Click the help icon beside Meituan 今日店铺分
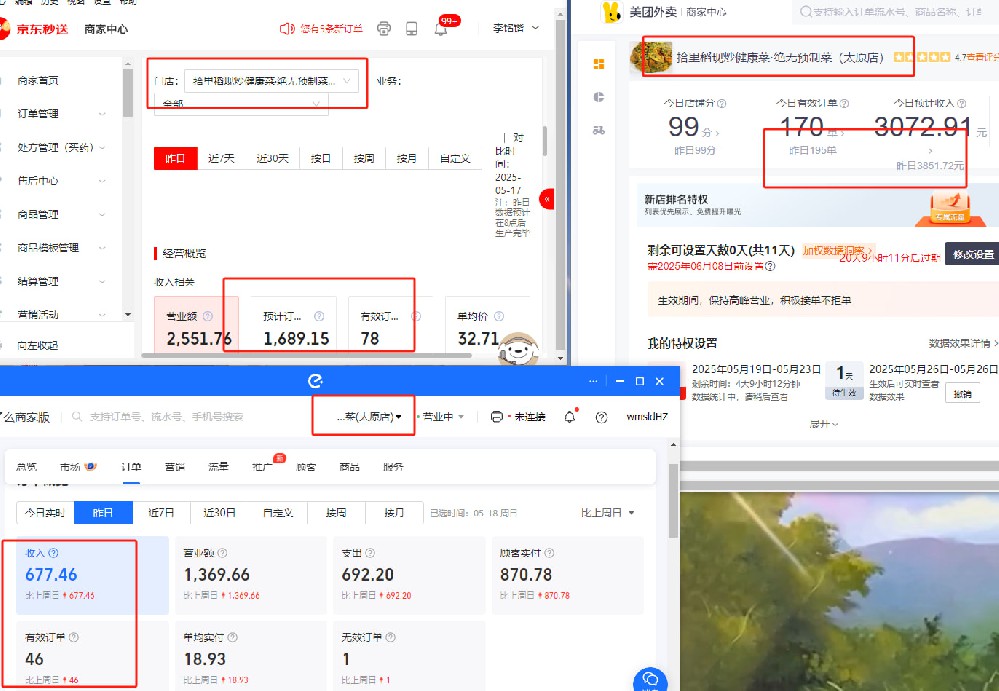This screenshot has width=999, height=691. tap(721, 103)
